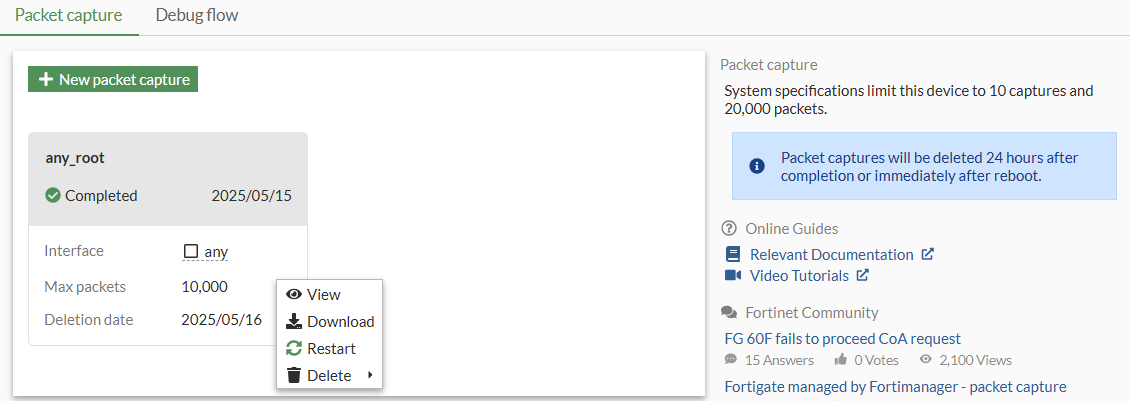Viewport: 1130px width, 401px height.
Task: Click the New packet capture button
Action: click(113, 79)
